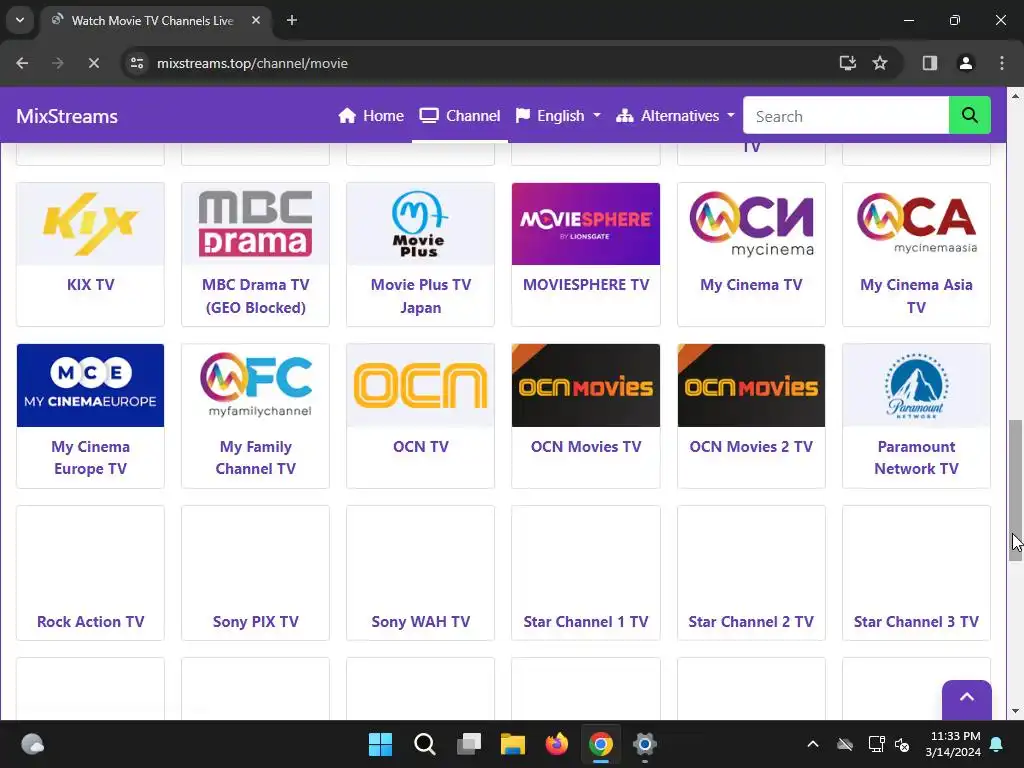Image resolution: width=1024 pixels, height=768 pixels.
Task: Click the Search input field
Action: 846,116
